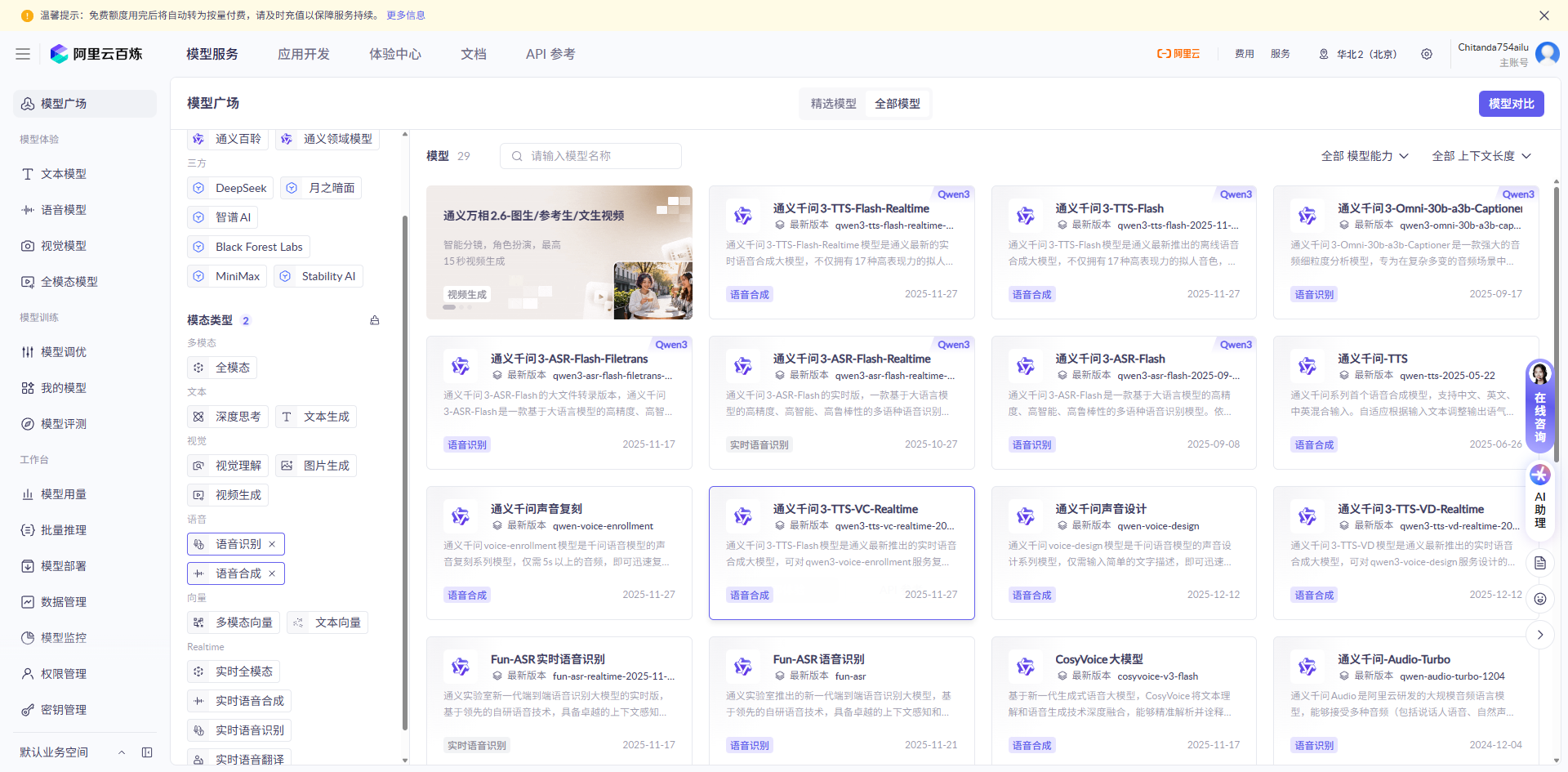This screenshot has width=1568, height=772.
Task: Collapse the sidebar with the bottom panel icon
Action: point(147,752)
